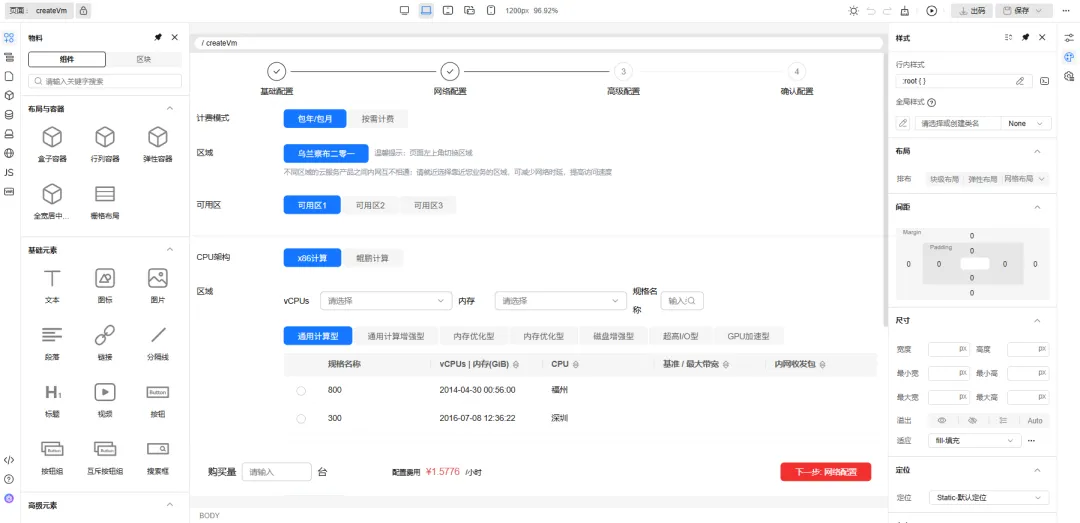This screenshot has height=523, width=1080.
Task: Choose 按需计费 billing mode
Action: (377, 119)
